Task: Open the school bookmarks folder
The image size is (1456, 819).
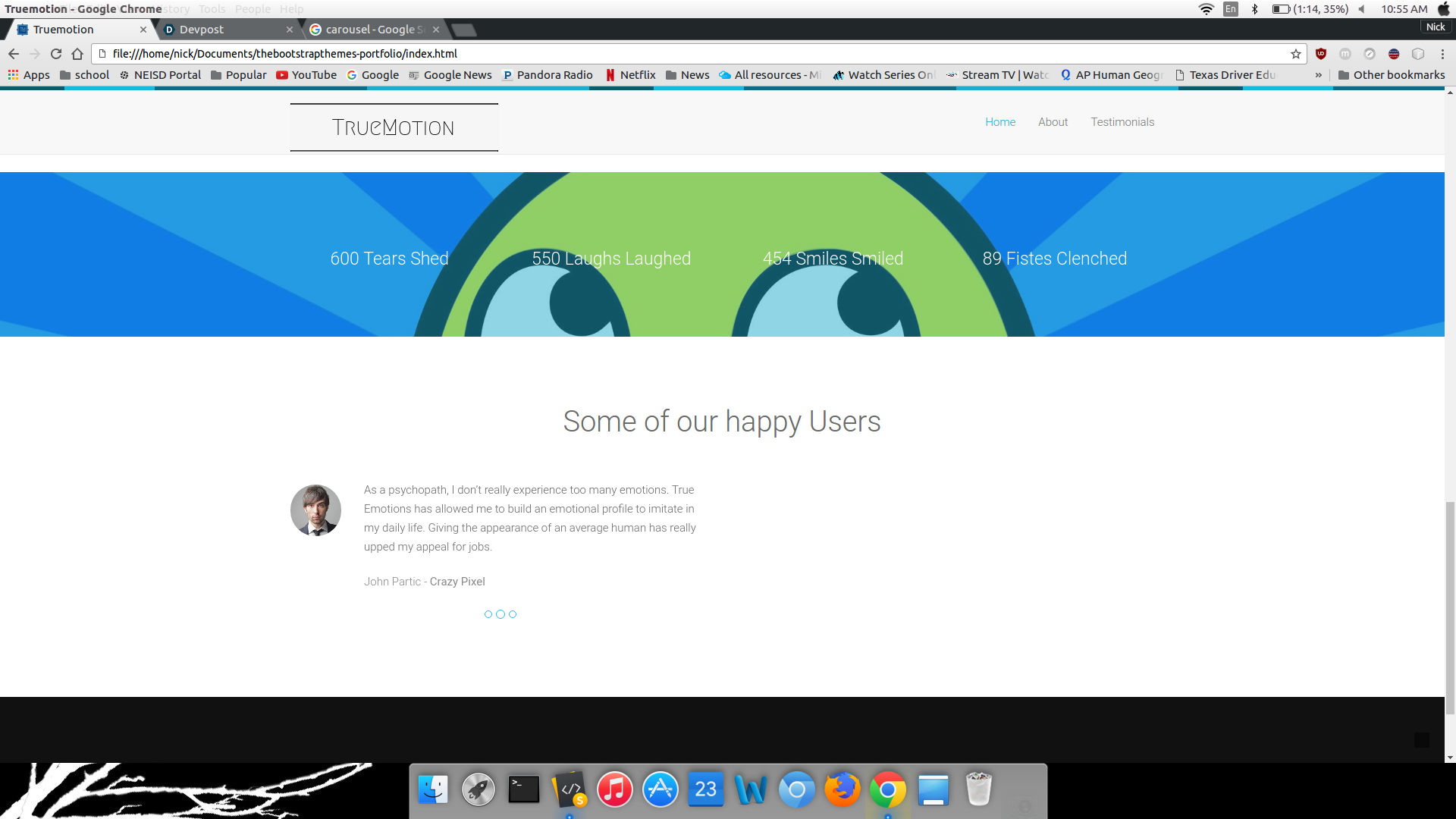Action: [84, 75]
